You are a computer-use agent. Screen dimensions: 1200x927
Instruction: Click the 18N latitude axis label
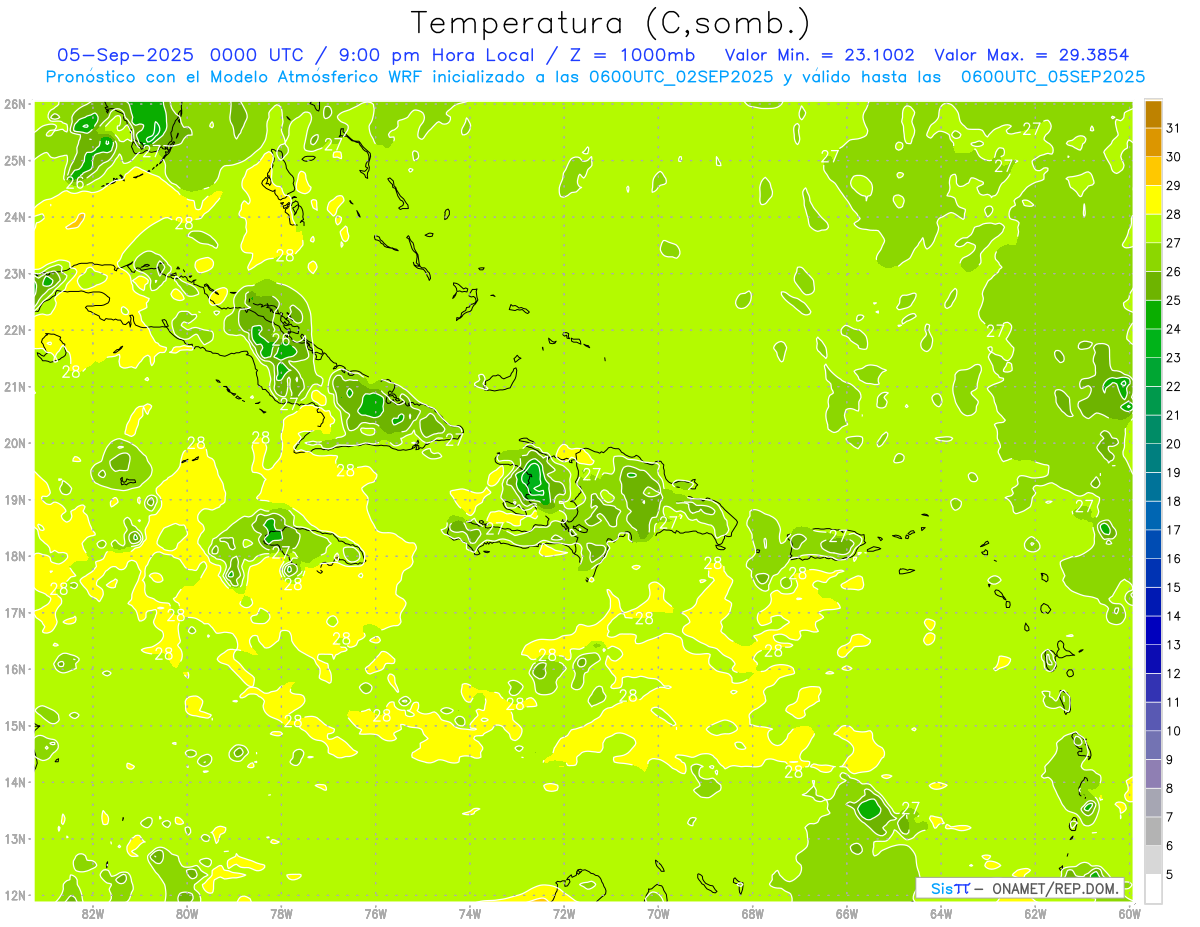[15, 556]
